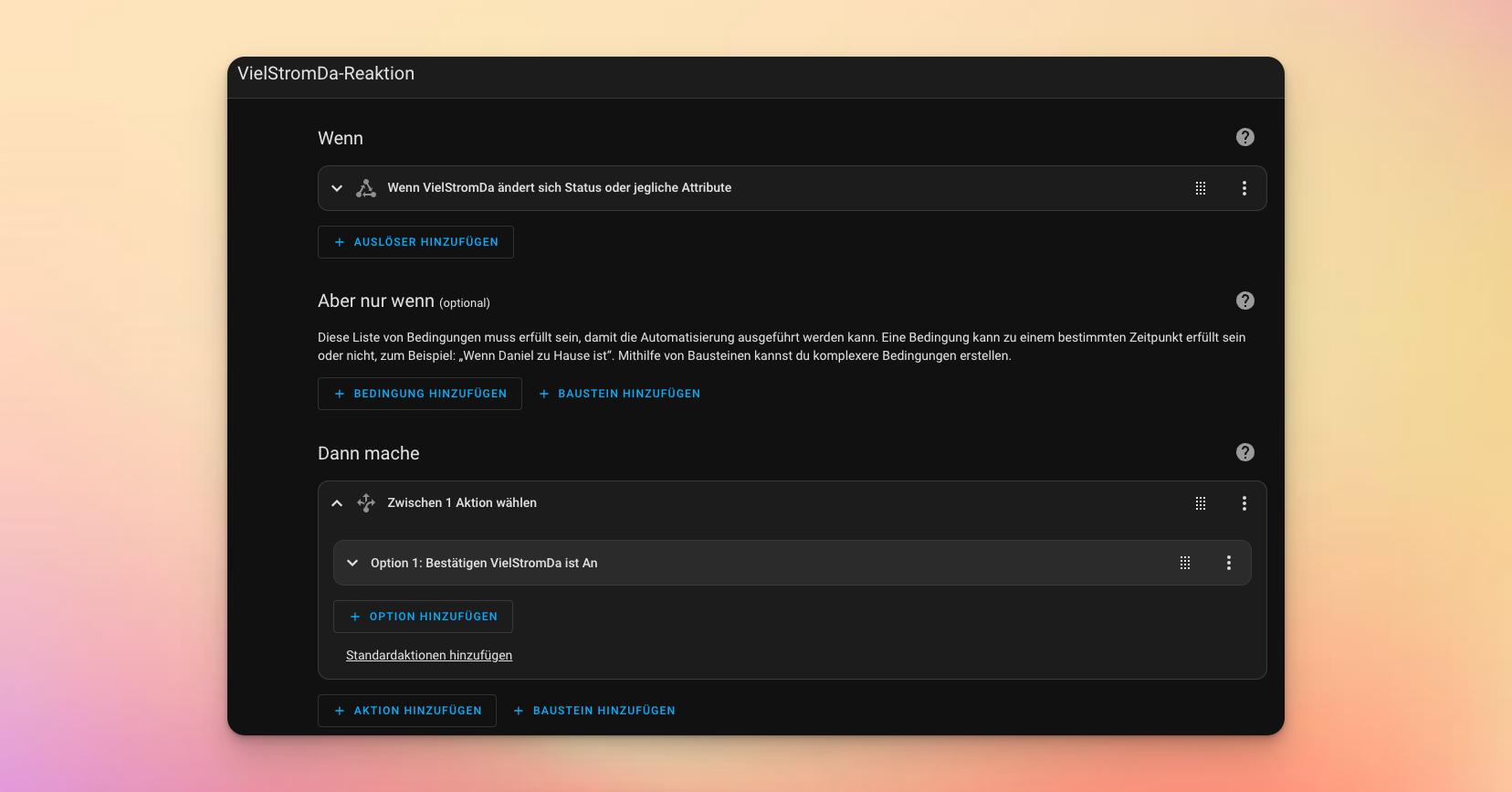
Task: Expand the VielStromDa trigger row
Action: [x=337, y=188]
